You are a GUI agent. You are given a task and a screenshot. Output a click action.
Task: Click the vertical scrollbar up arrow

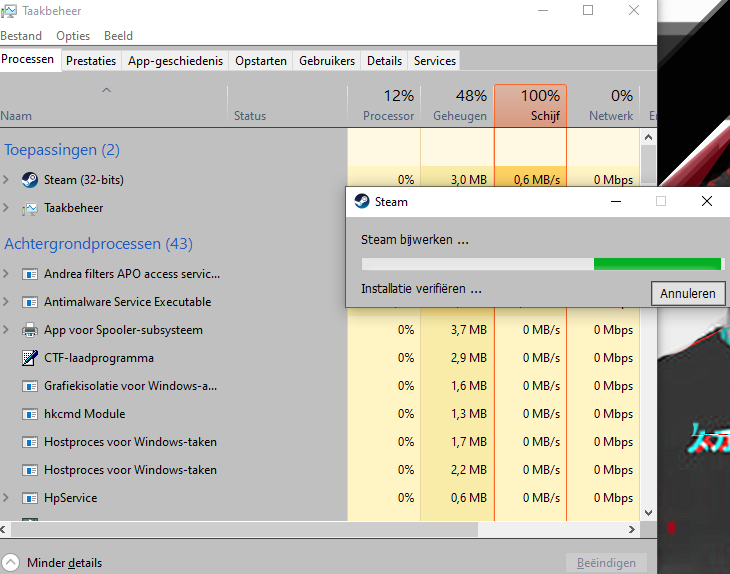coord(649,137)
